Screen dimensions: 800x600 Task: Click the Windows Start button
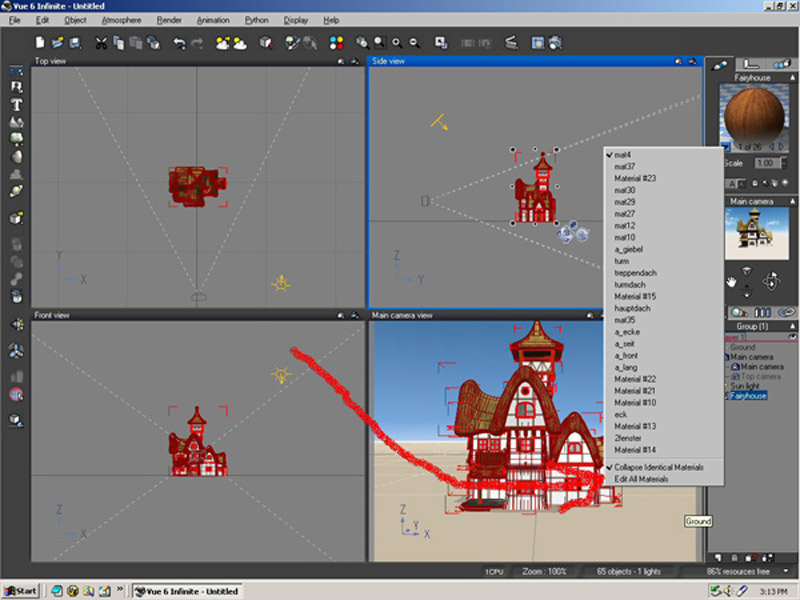click(21, 591)
